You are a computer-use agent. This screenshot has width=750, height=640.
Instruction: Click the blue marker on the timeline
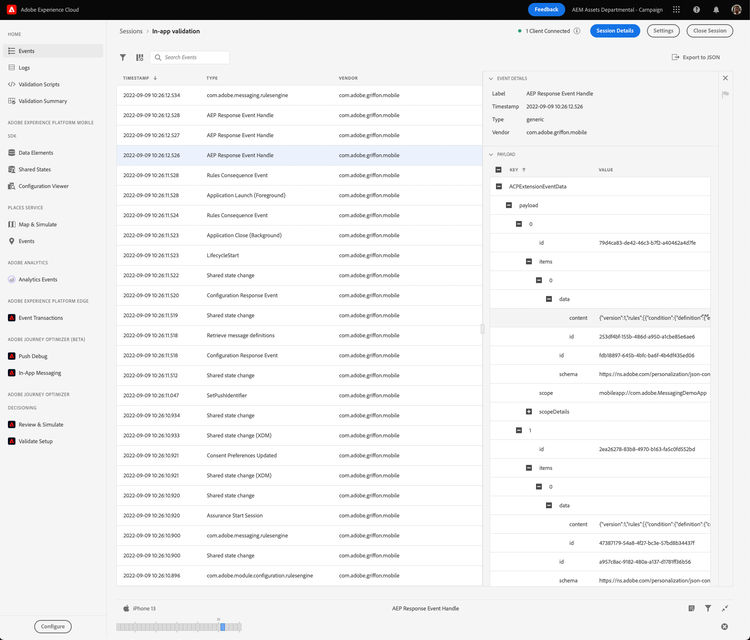tap(222, 627)
